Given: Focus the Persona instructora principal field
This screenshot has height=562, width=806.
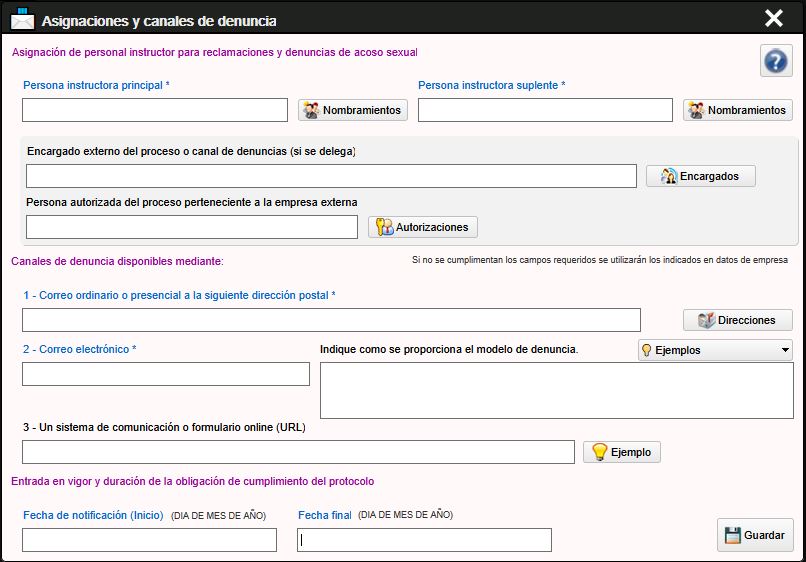Looking at the screenshot, I should pos(155,110).
